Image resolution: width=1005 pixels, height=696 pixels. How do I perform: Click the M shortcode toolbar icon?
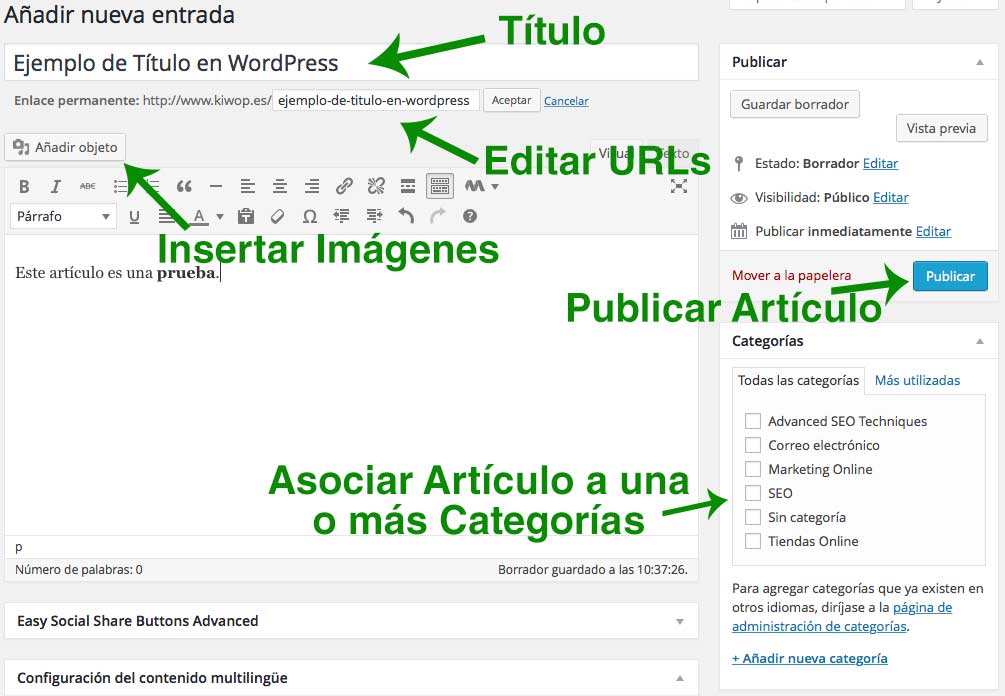[x=474, y=186]
